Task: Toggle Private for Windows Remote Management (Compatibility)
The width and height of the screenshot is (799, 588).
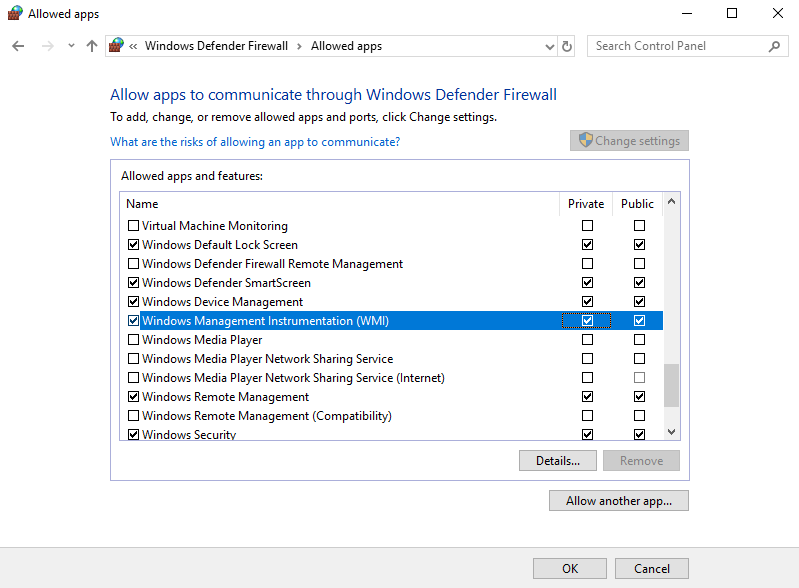Action: coord(588,416)
